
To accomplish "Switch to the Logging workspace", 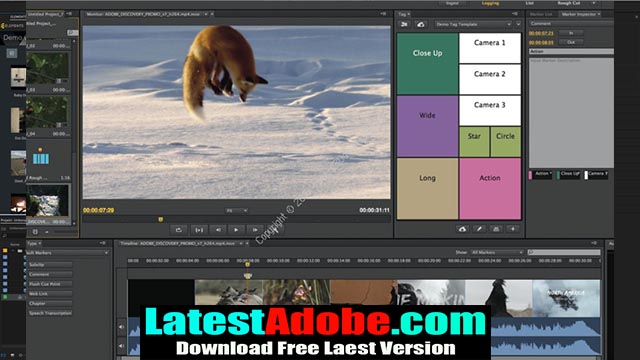I will pyautogui.click(x=490, y=3).
